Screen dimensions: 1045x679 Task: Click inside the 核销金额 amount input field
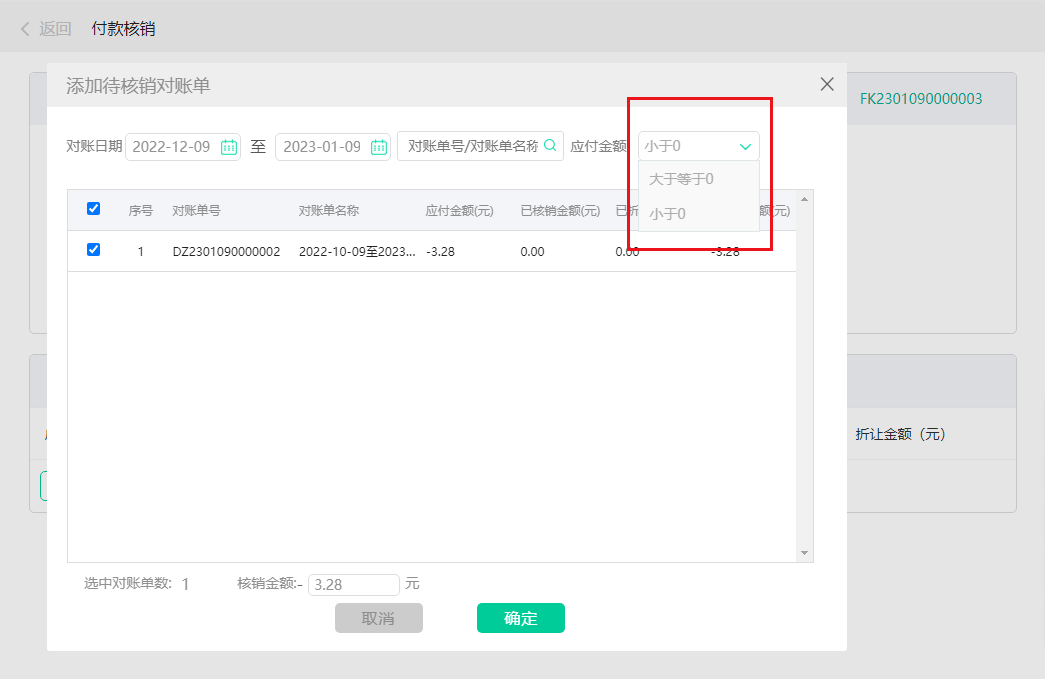coord(354,584)
